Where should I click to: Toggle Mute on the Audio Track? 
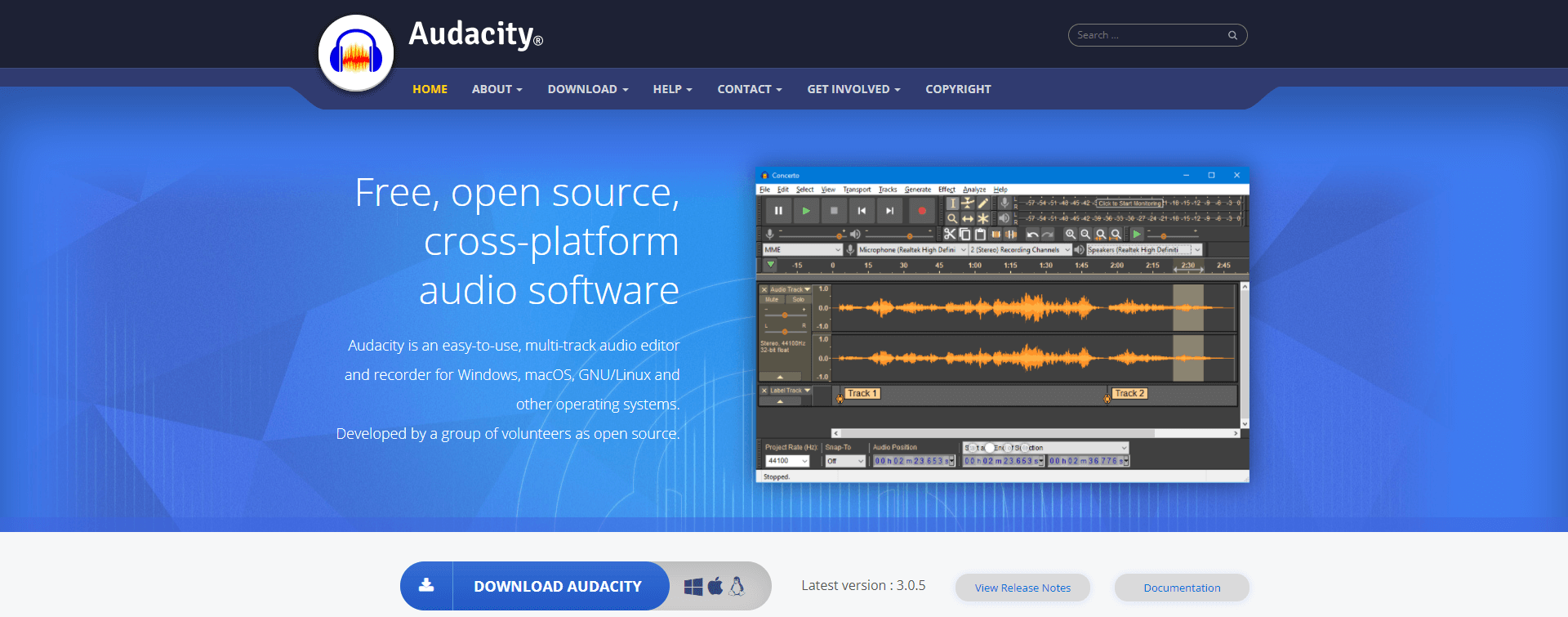(772, 300)
